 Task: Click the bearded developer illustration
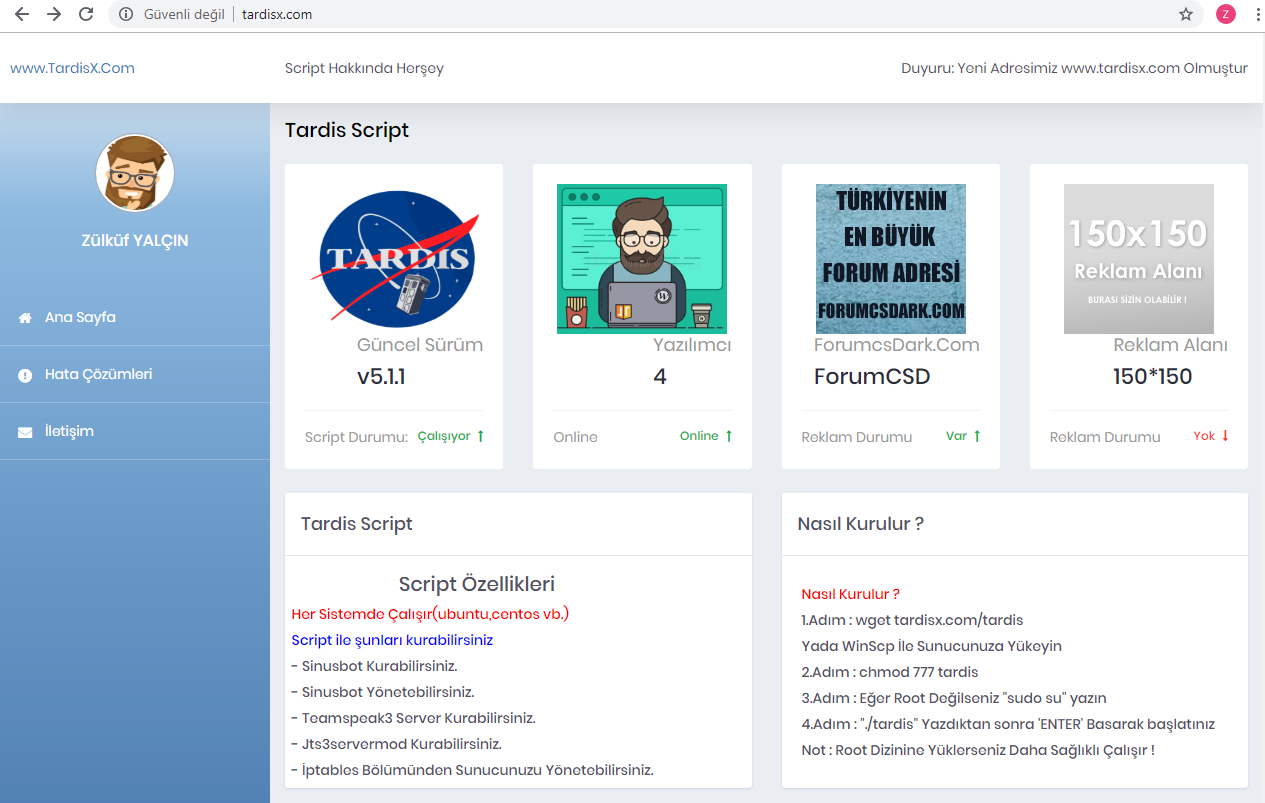click(642, 258)
